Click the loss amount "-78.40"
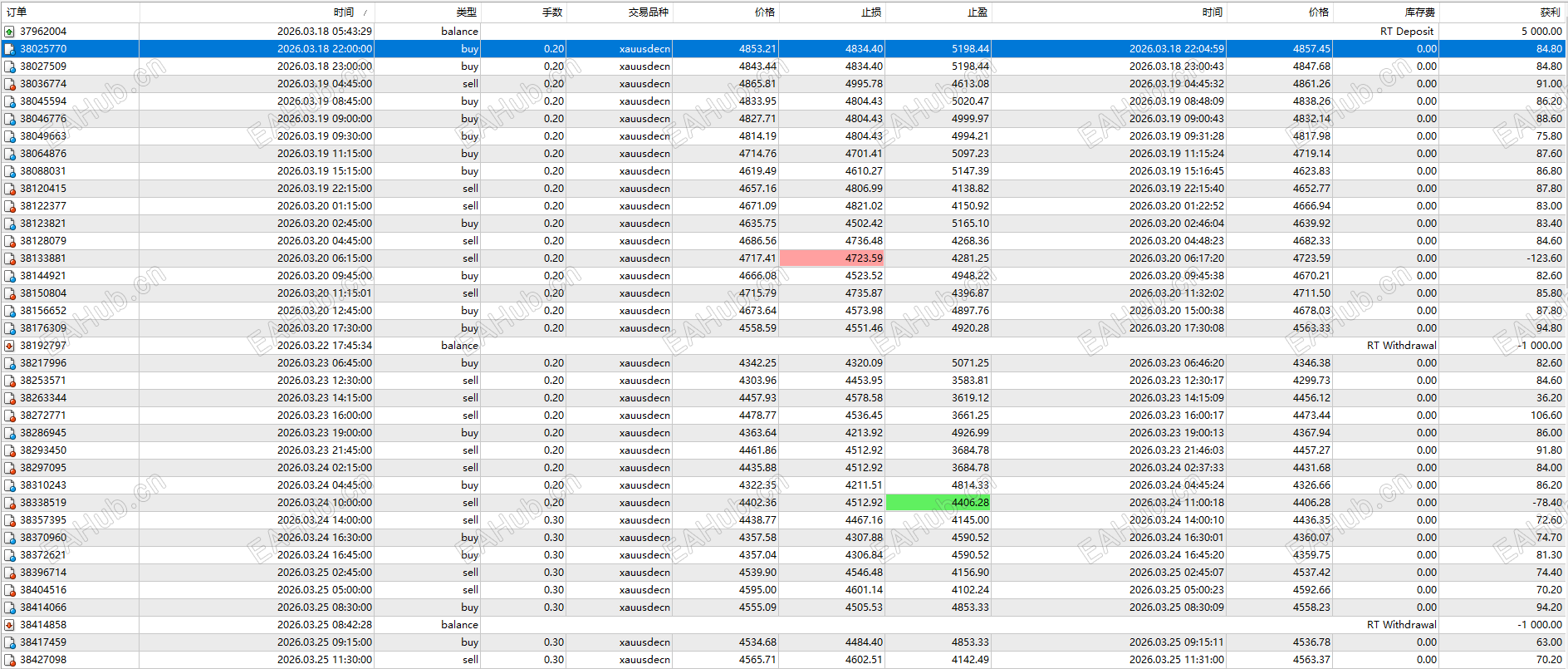This screenshot has height=669, width=1568. point(1546,503)
